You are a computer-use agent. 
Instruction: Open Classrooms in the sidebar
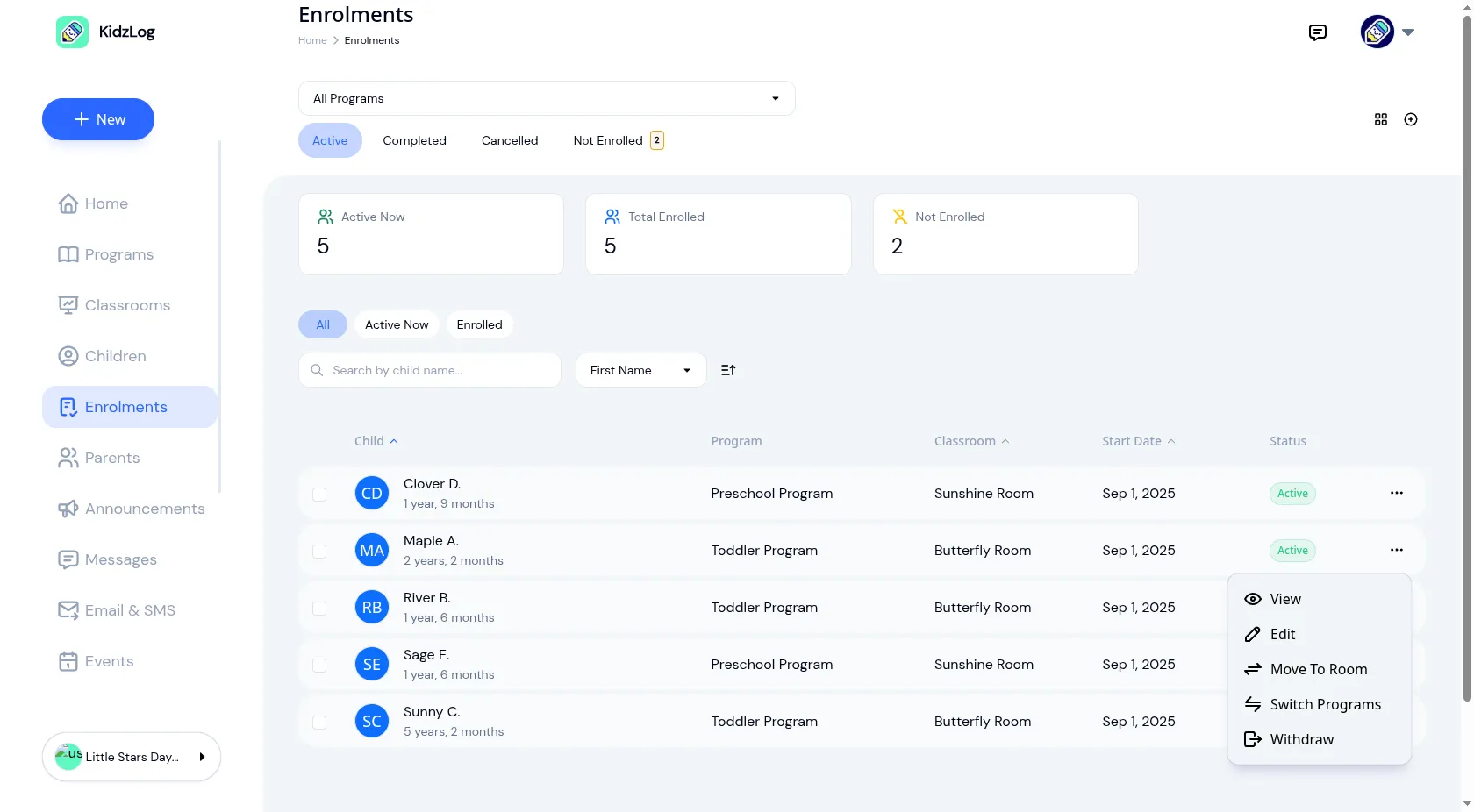(130, 305)
